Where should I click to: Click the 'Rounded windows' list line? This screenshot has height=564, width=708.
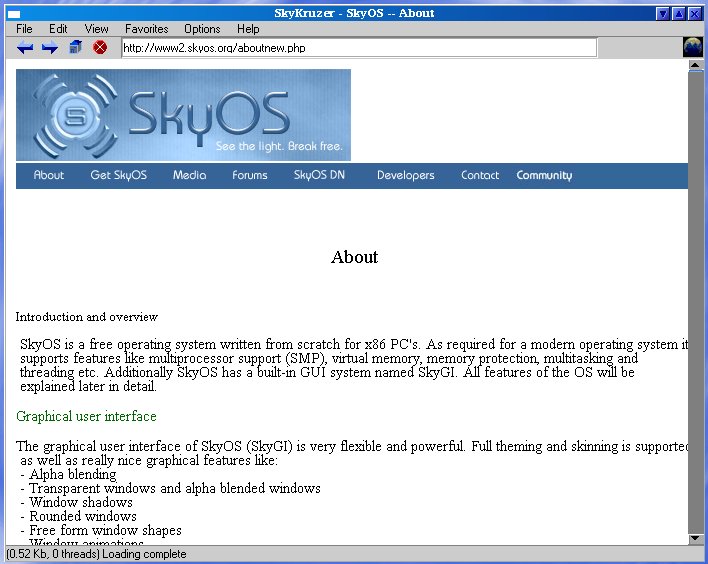(79, 516)
